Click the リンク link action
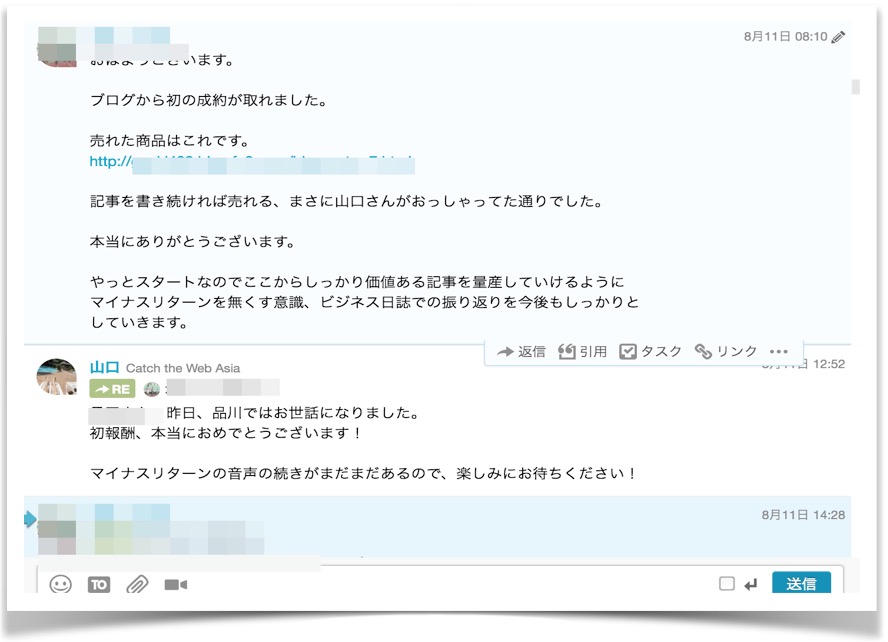The image size is (888, 642). pos(726,352)
